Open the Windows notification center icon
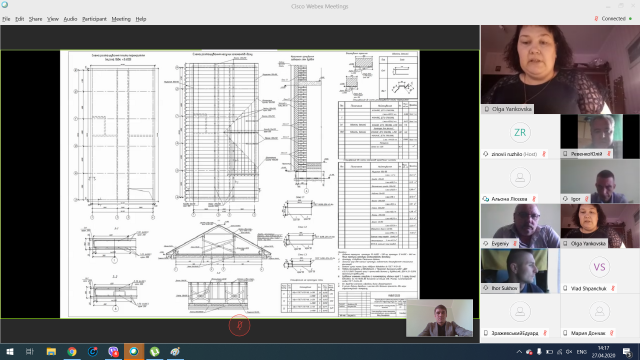The image size is (640, 360). (x=627, y=352)
